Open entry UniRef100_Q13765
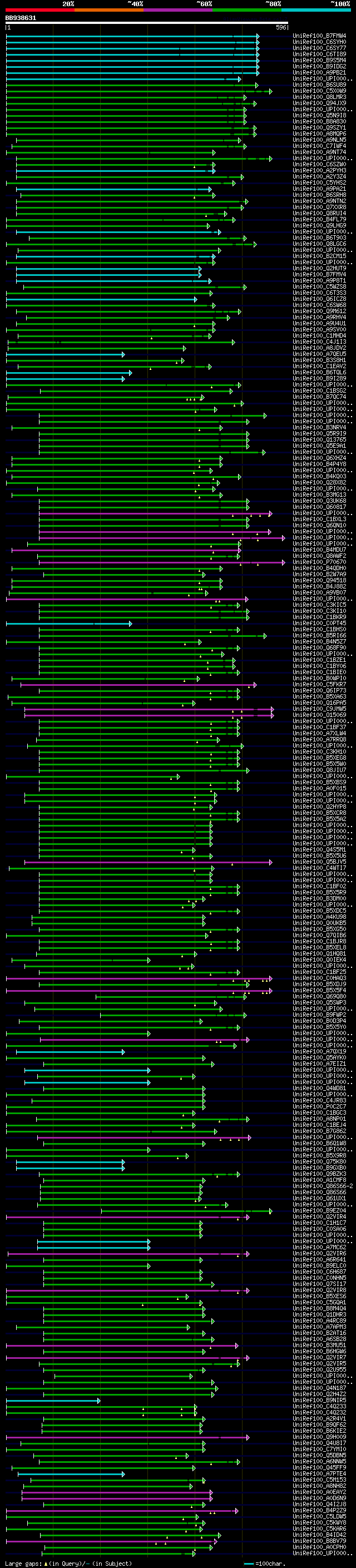The image size is (356, 1568). tap(319, 439)
